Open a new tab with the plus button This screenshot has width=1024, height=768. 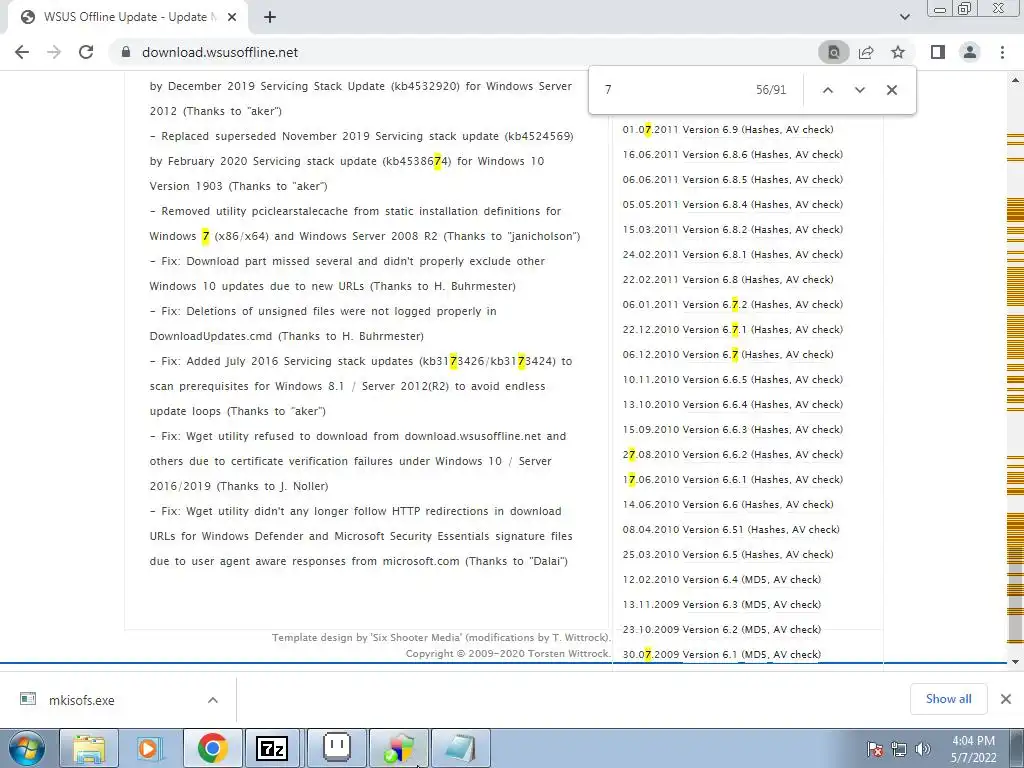point(270,17)
